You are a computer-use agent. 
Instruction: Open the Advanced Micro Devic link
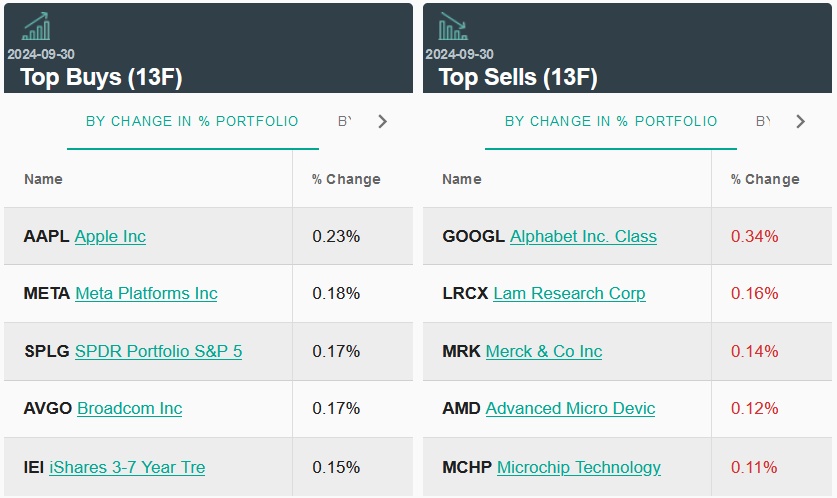tap(570, 409)
